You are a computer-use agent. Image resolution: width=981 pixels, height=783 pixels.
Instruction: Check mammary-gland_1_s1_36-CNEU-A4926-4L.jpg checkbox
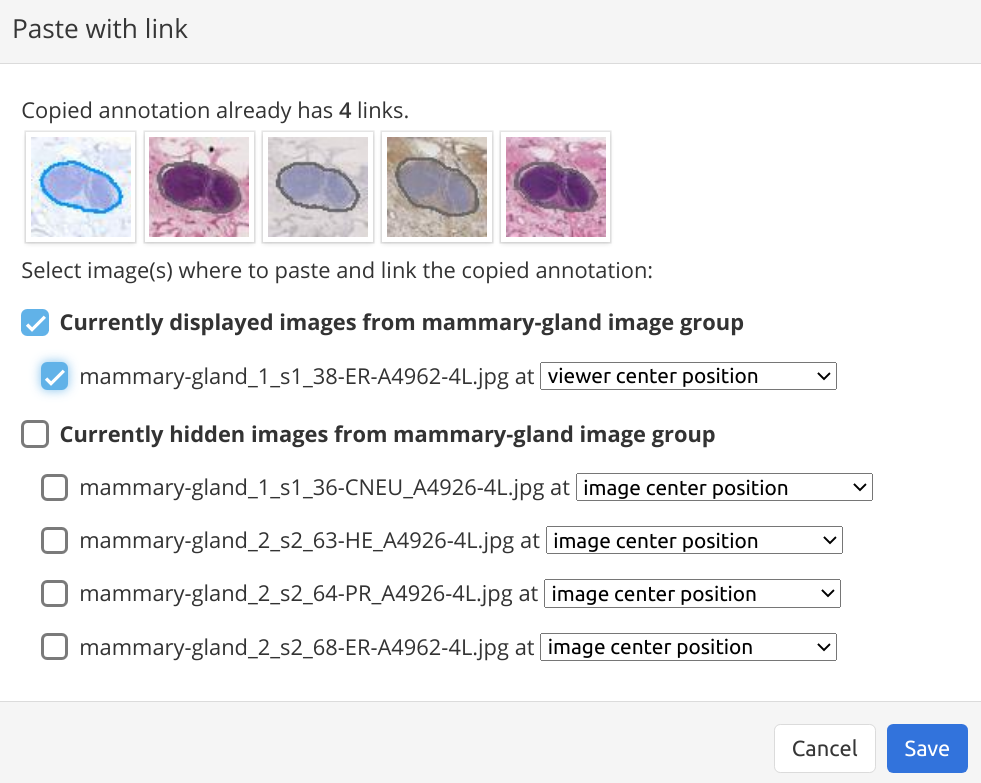pyautogui.click(x=54, y=487)
